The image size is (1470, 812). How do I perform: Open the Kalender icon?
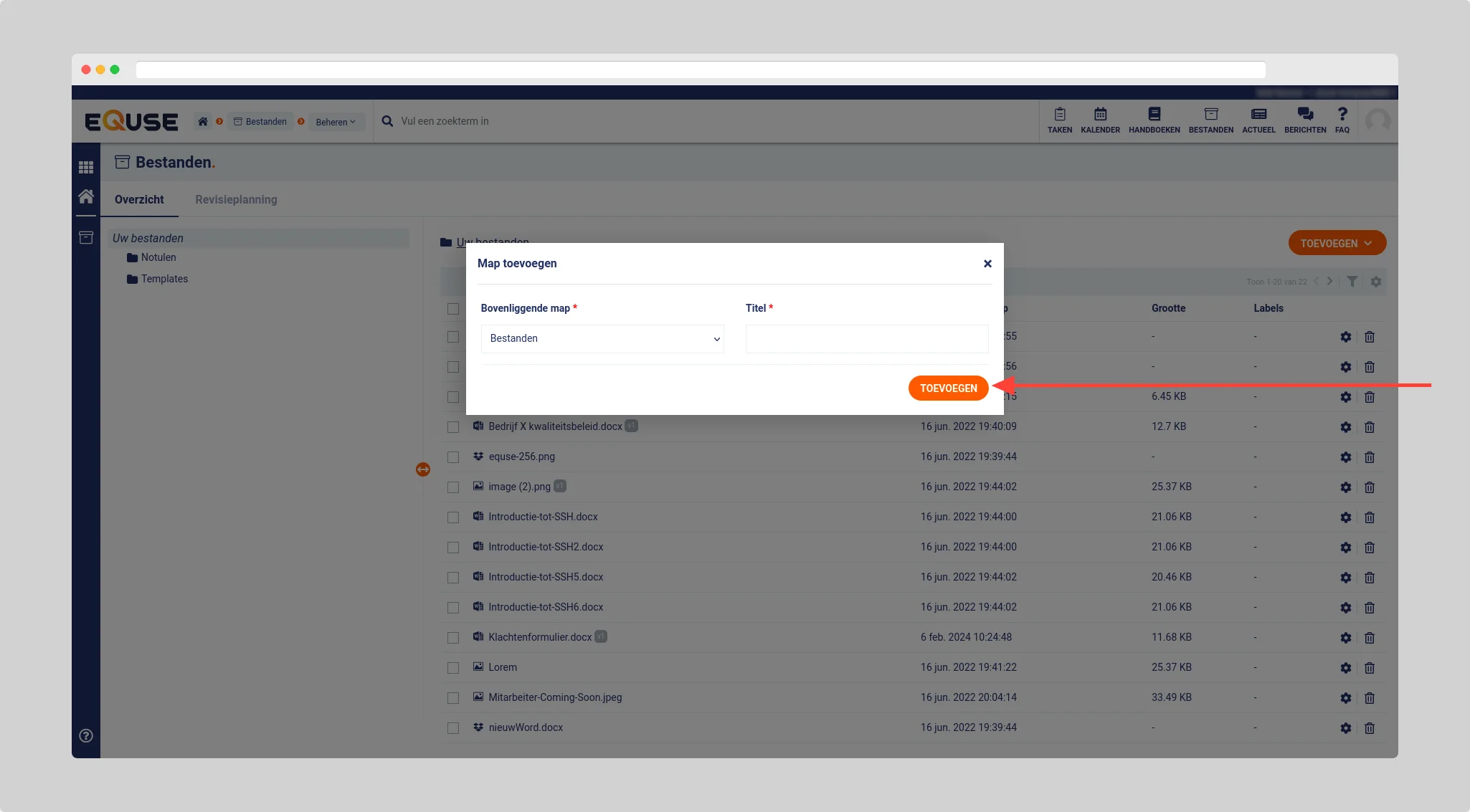pyautogui.click(x=1100, y=120)
